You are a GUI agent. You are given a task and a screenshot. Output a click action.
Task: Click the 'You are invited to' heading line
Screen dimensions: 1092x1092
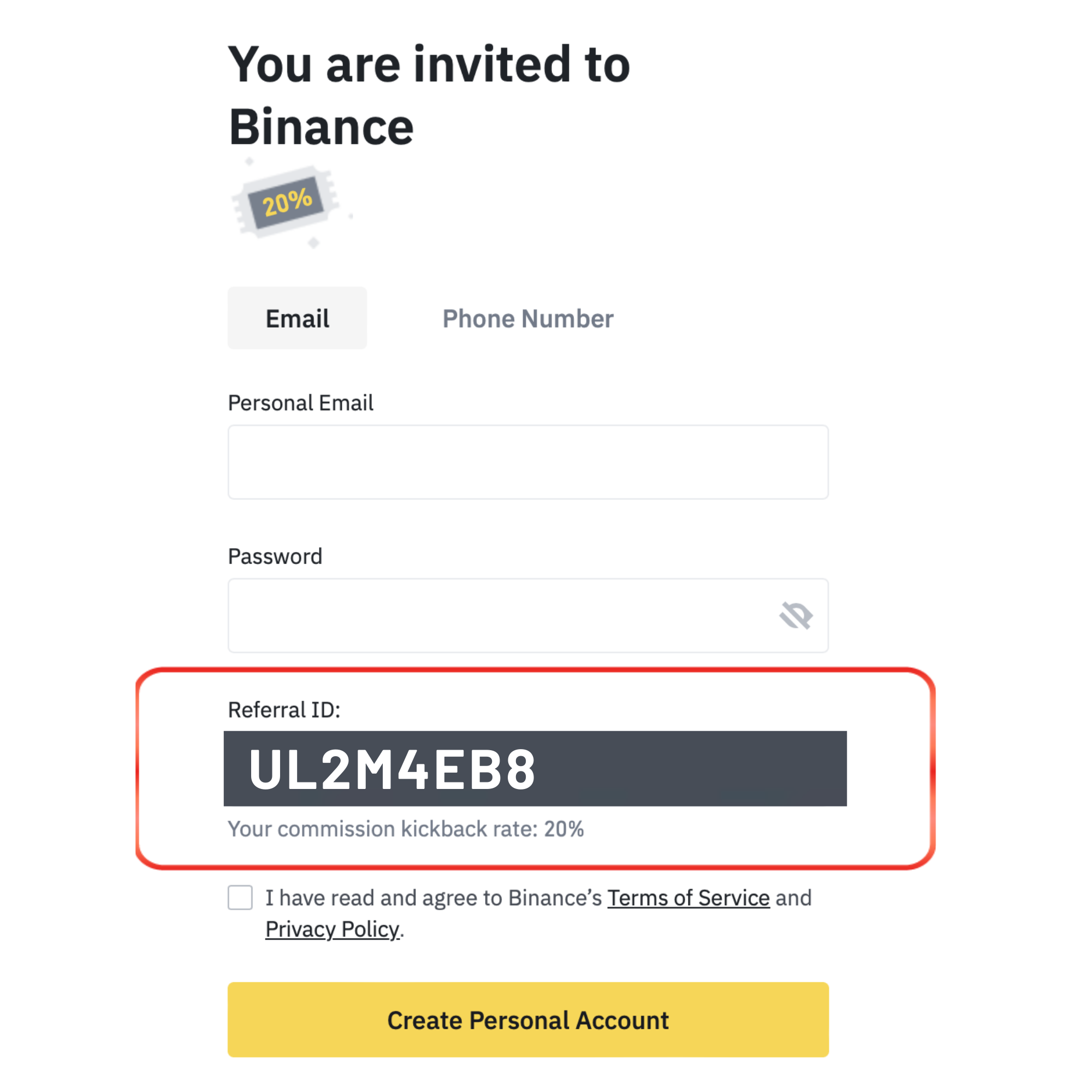pos(429,64)
